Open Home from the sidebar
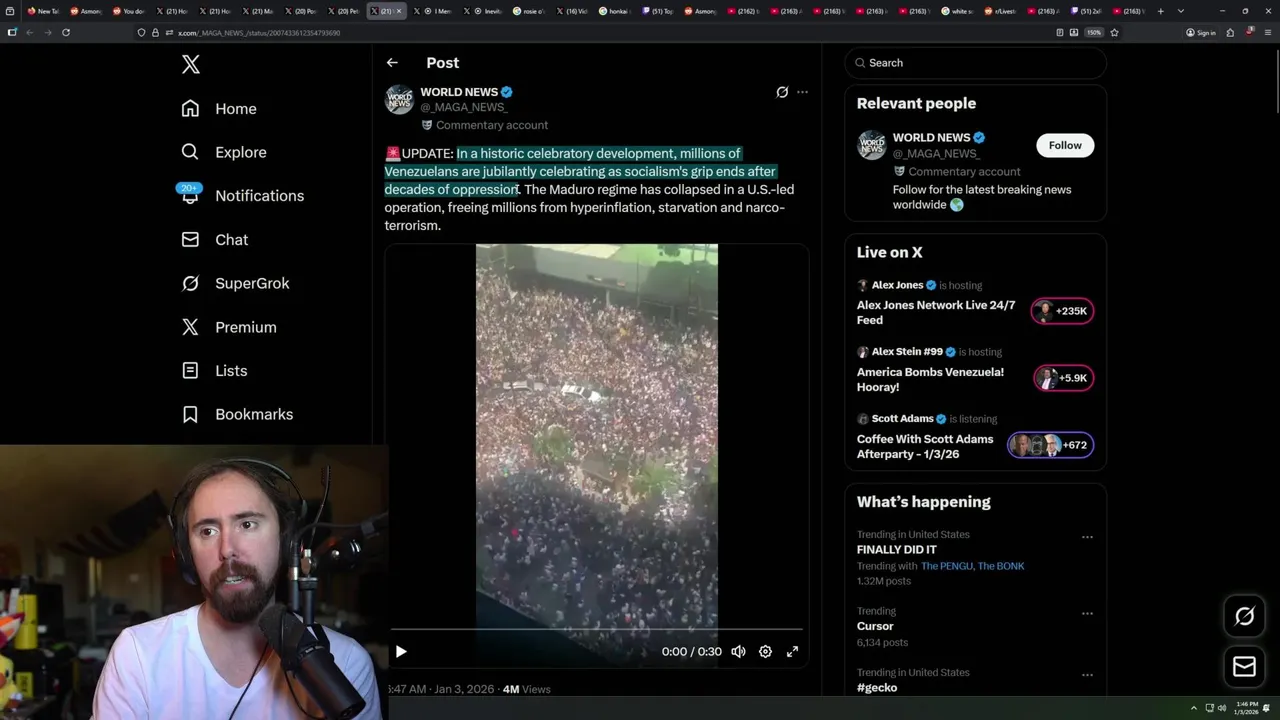 219,109
